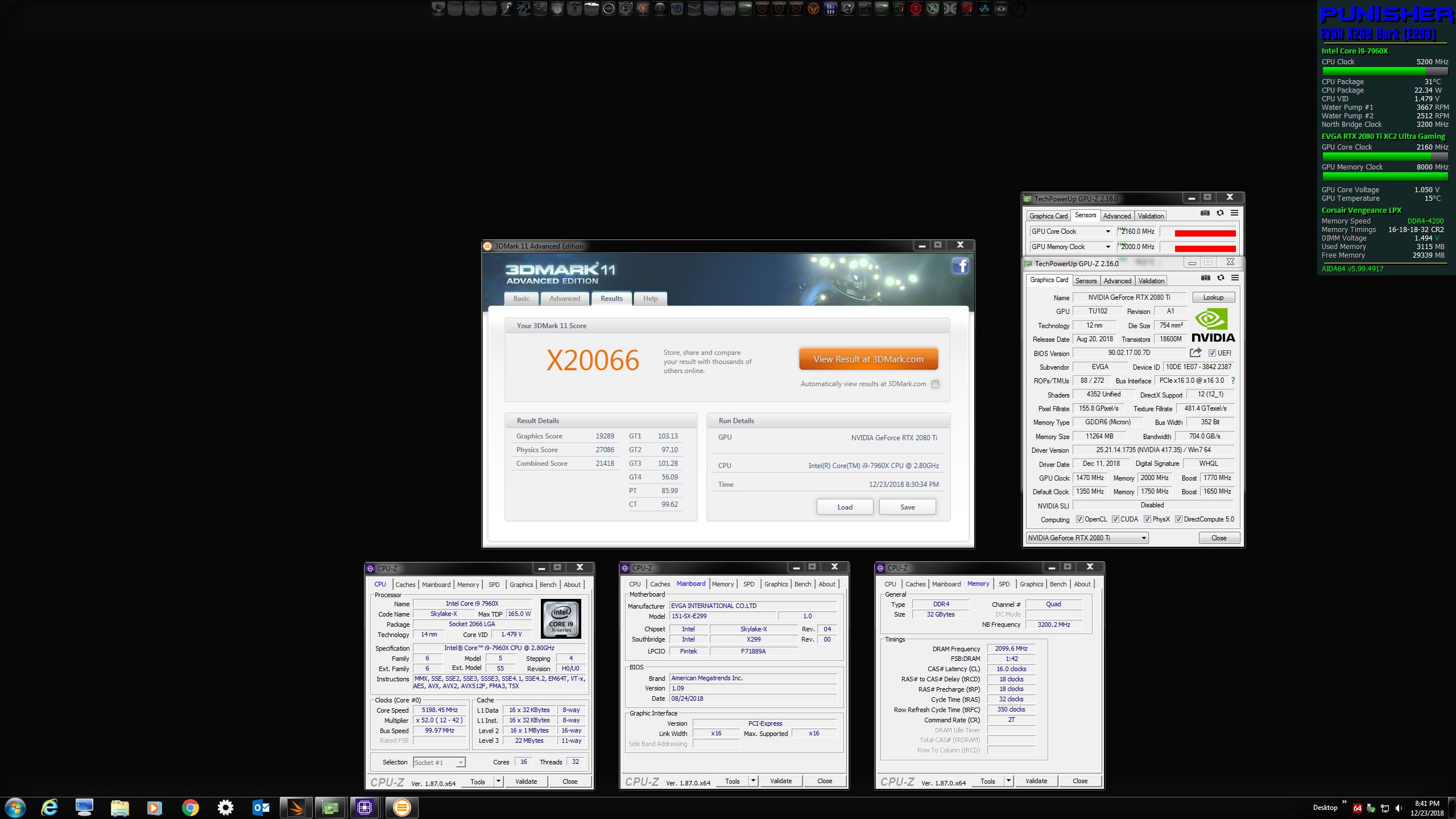Open Outlook from the taskbar
Screen dimensions: 1456x819
click(x=260, y=808)
